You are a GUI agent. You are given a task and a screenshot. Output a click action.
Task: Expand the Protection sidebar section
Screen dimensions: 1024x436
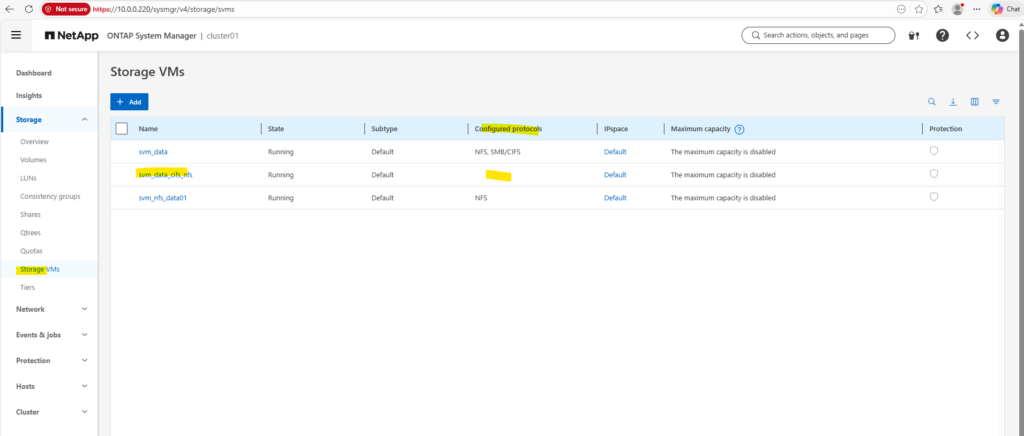tap(84, 360)
